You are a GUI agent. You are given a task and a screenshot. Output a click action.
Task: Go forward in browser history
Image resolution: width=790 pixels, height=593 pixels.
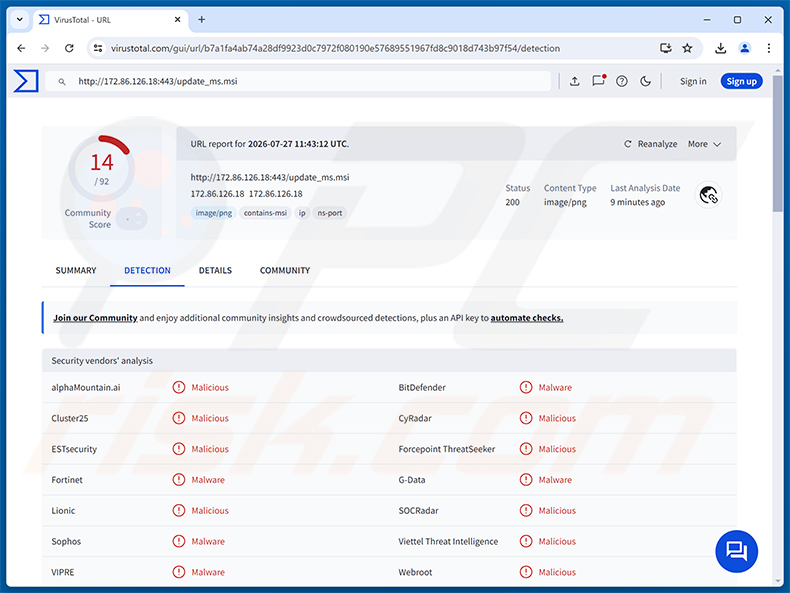[x=45, y=48]
